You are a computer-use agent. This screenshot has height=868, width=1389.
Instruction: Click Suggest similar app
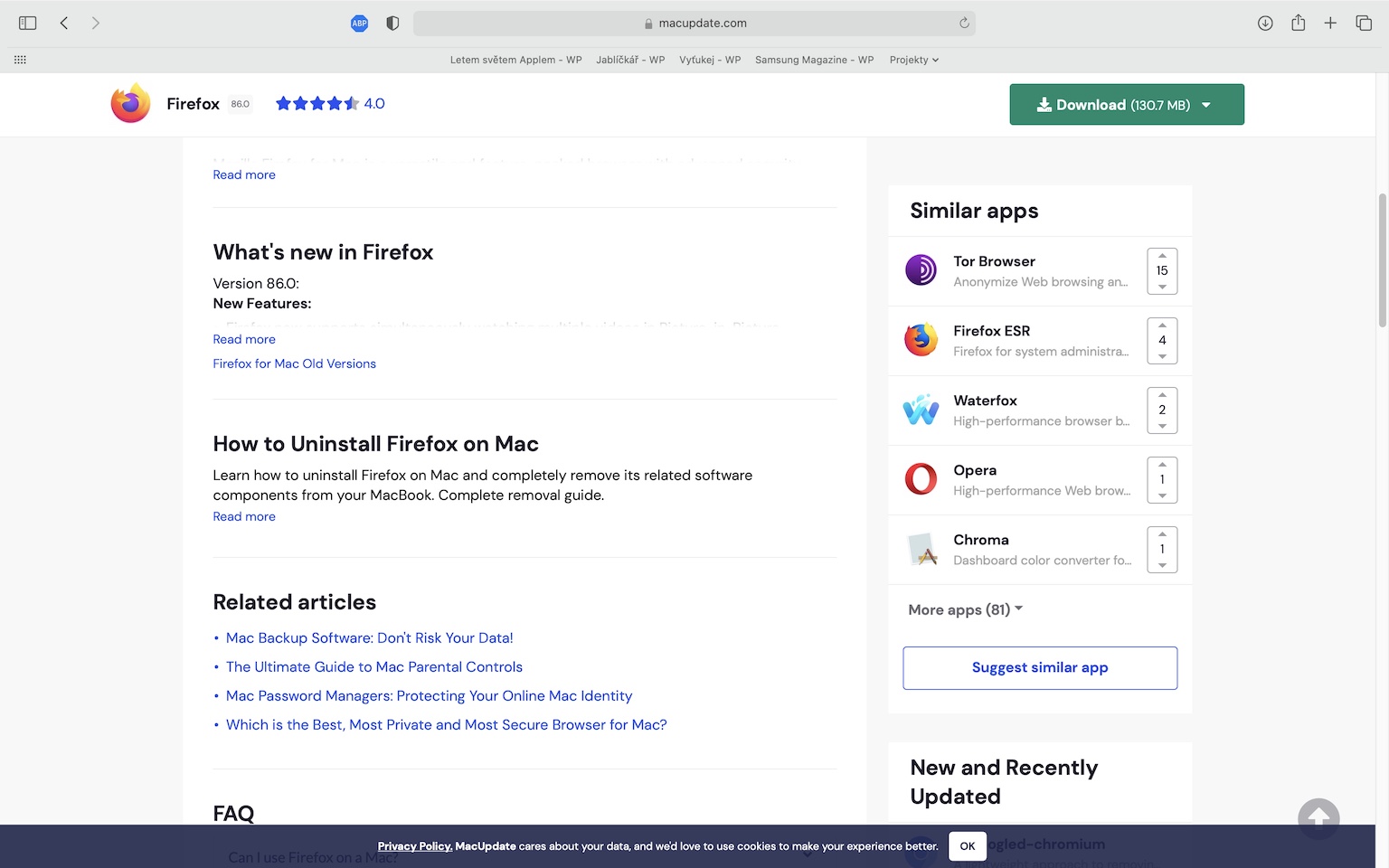click(1040, 667)
